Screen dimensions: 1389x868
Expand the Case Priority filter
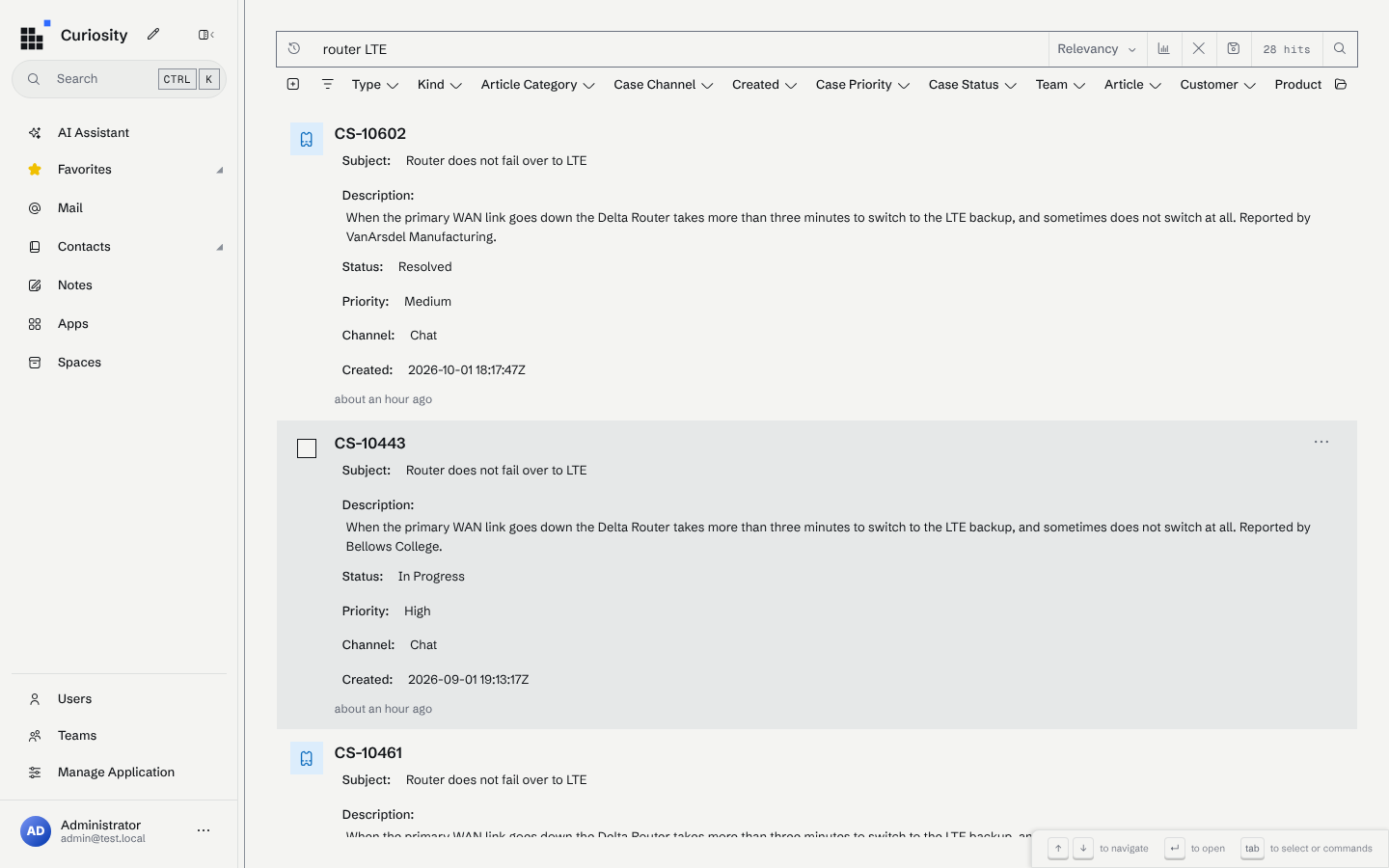pos(863,85)
